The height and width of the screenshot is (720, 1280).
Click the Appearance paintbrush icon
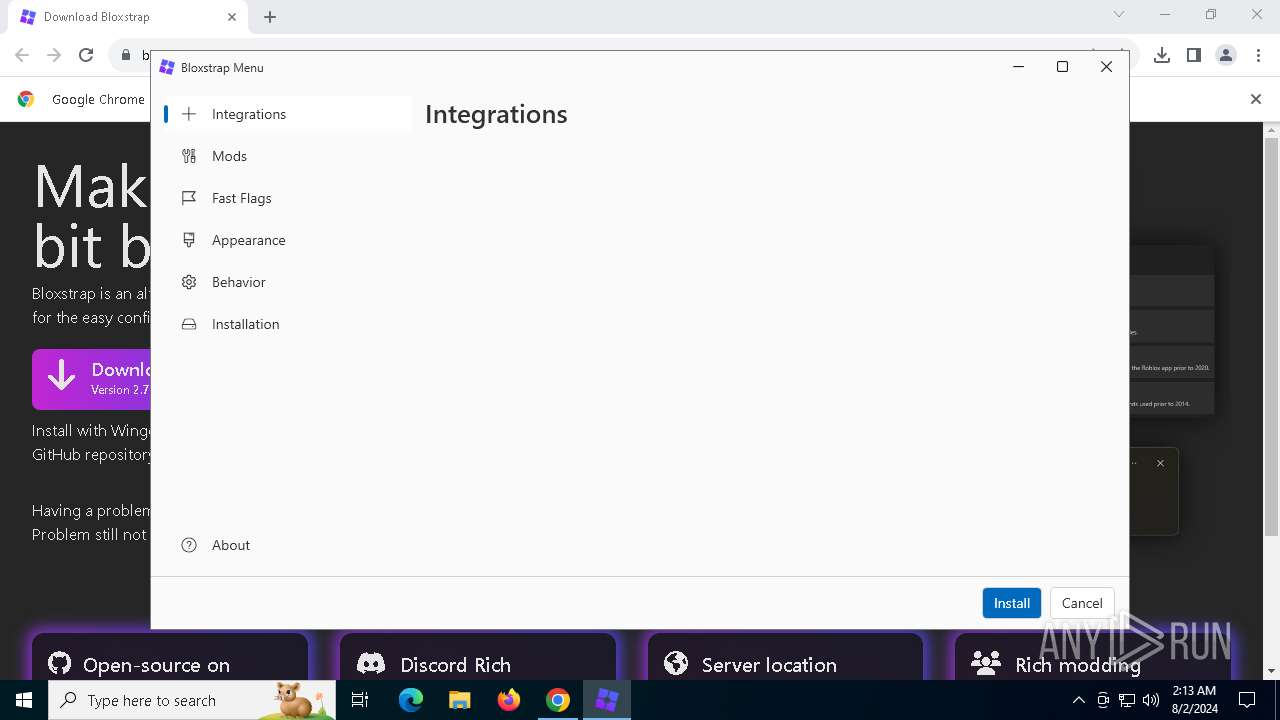[189, 240]
